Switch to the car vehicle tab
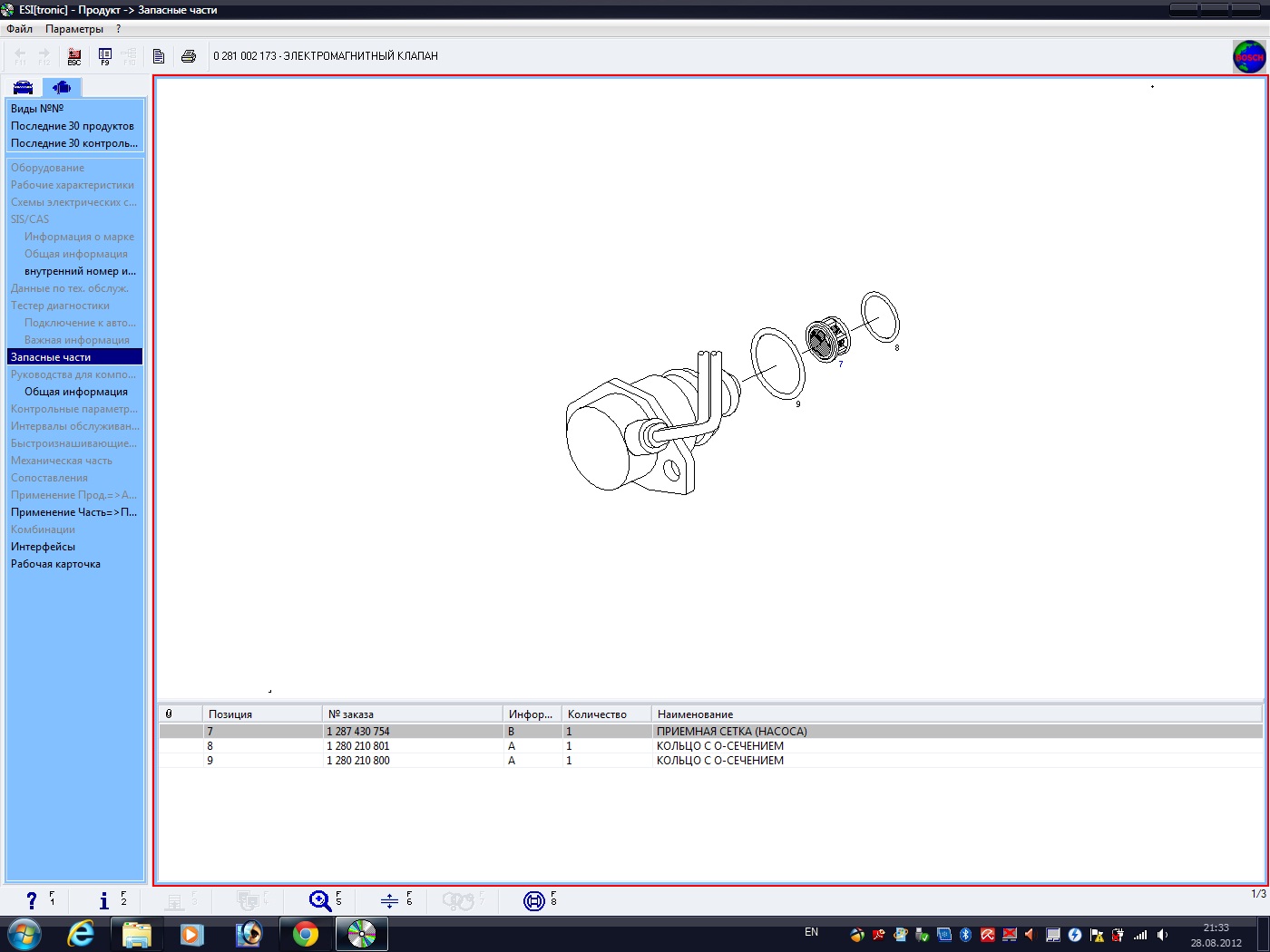 click(x=24, y=88)
